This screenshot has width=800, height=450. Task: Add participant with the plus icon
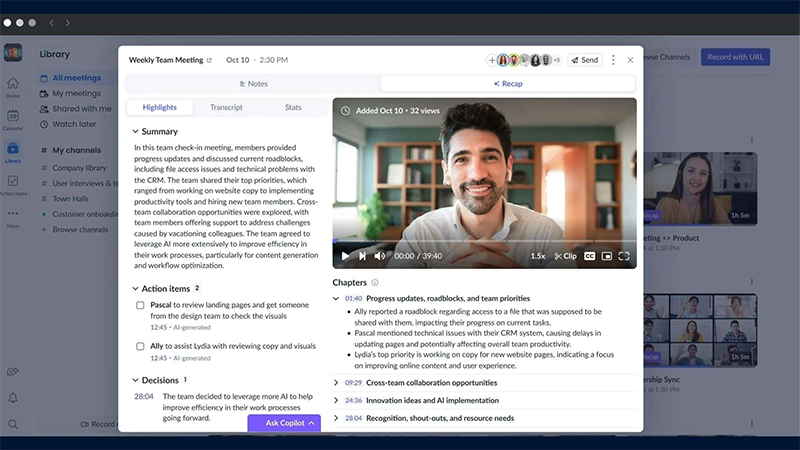click(492, 60)
